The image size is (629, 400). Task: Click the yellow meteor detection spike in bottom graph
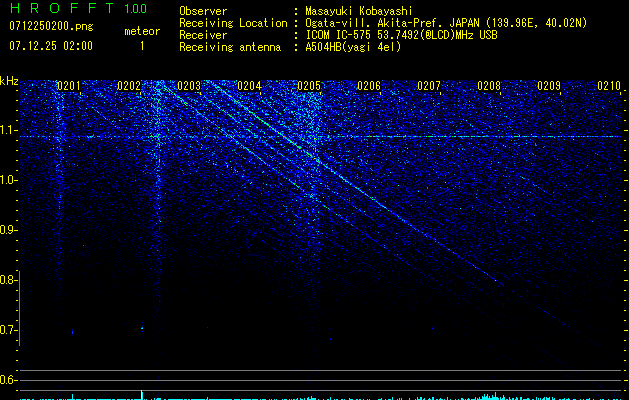142,395
